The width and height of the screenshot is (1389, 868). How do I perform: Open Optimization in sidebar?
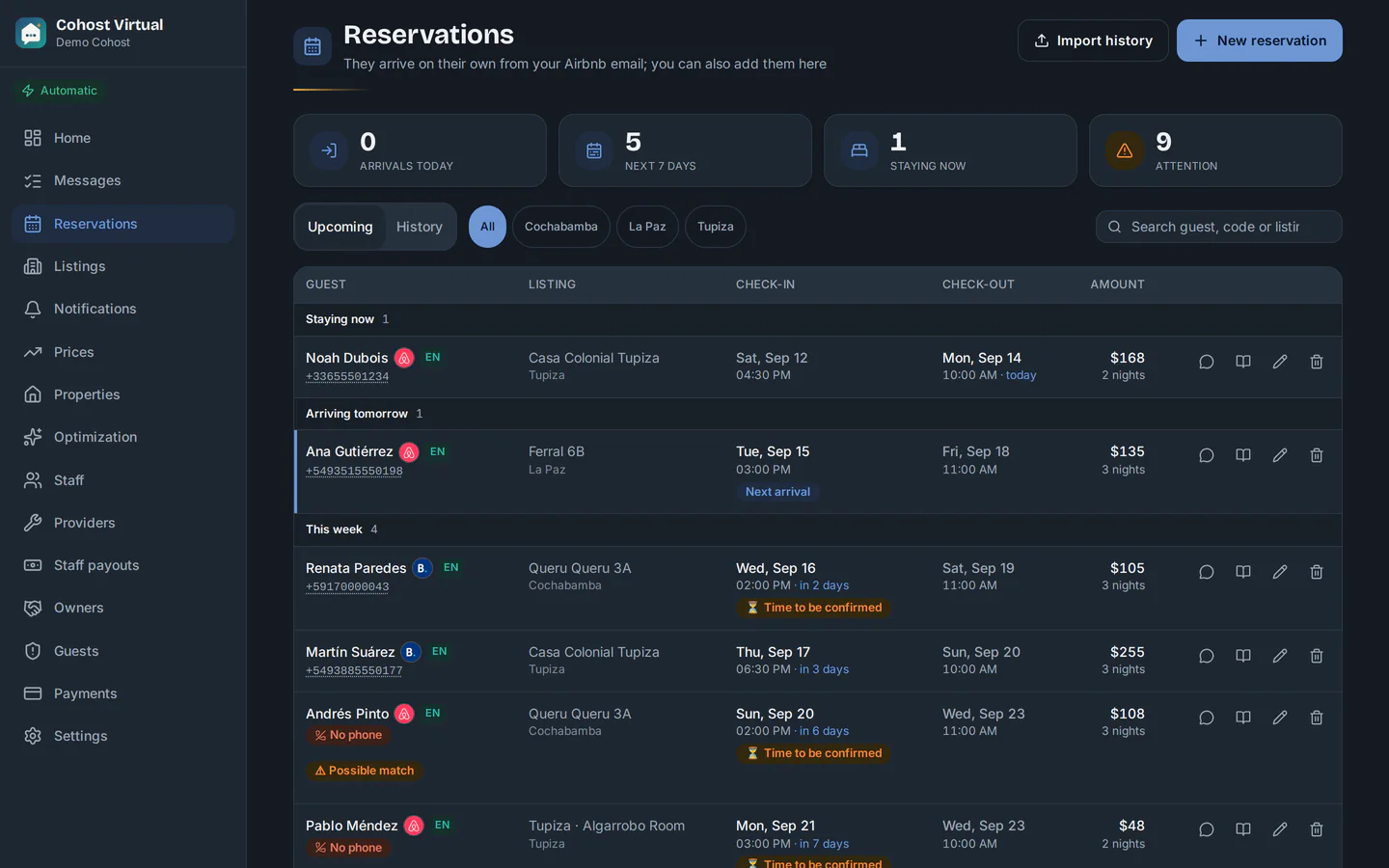(x=123, y=437)
